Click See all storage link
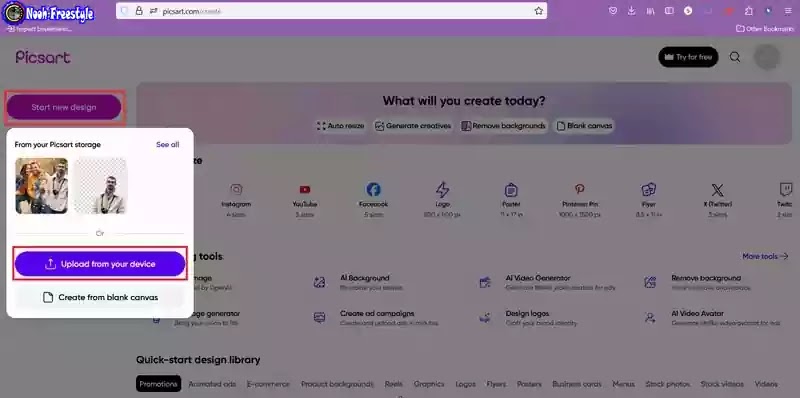800x398 pixels. click(x=167, y=144)
